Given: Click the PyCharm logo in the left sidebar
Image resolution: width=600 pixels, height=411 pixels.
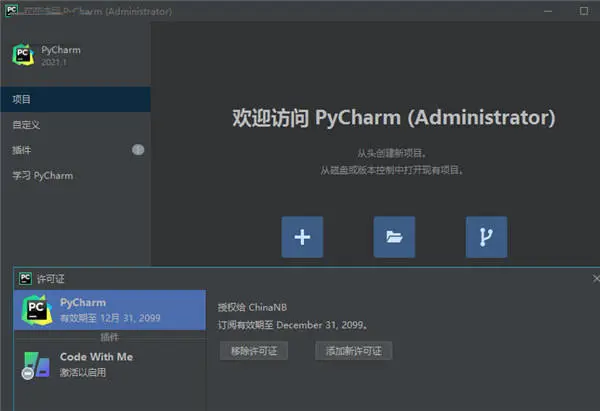Looking at the screenshot, I should point(23,55).
